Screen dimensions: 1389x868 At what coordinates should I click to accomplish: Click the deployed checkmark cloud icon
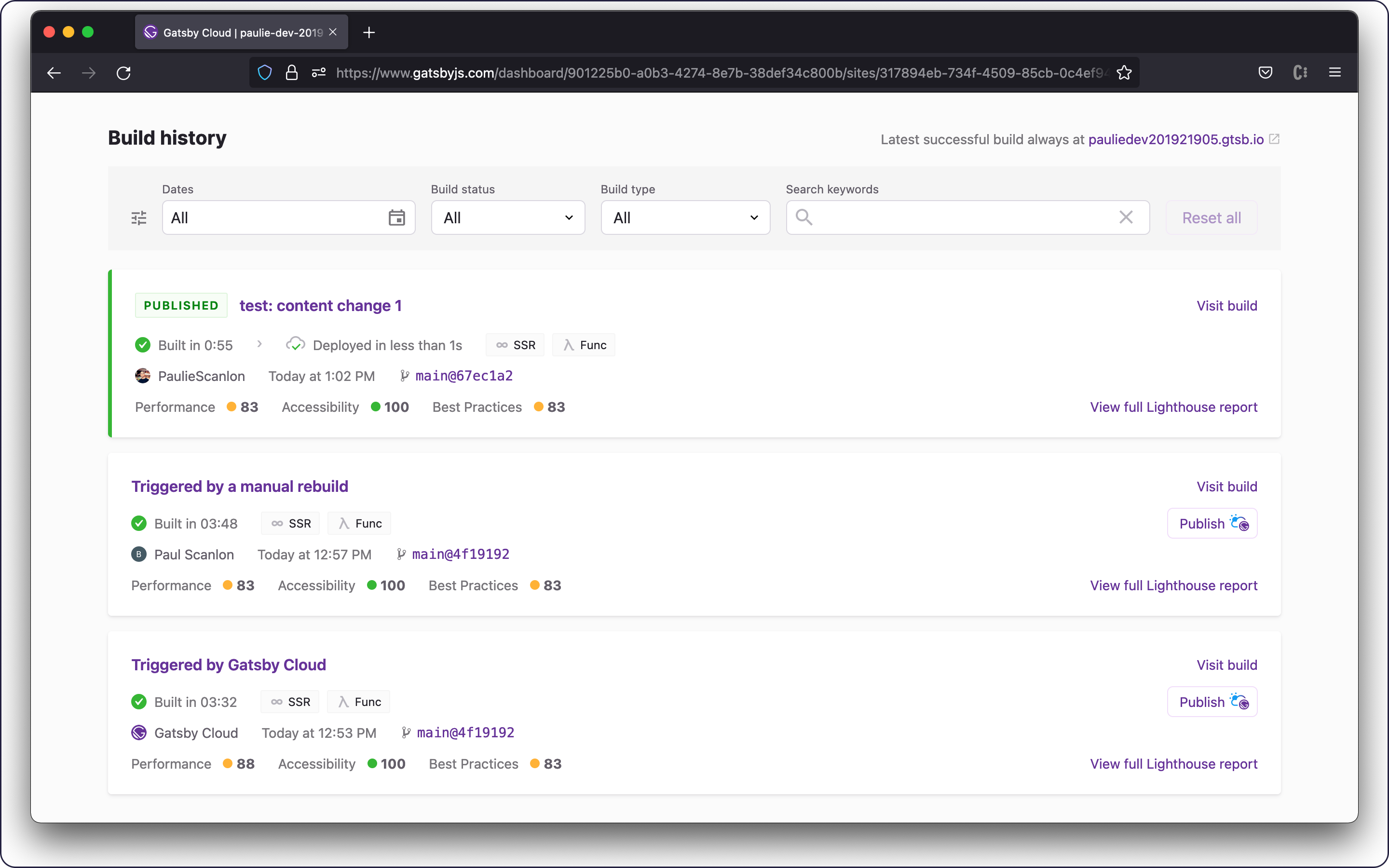295,344
